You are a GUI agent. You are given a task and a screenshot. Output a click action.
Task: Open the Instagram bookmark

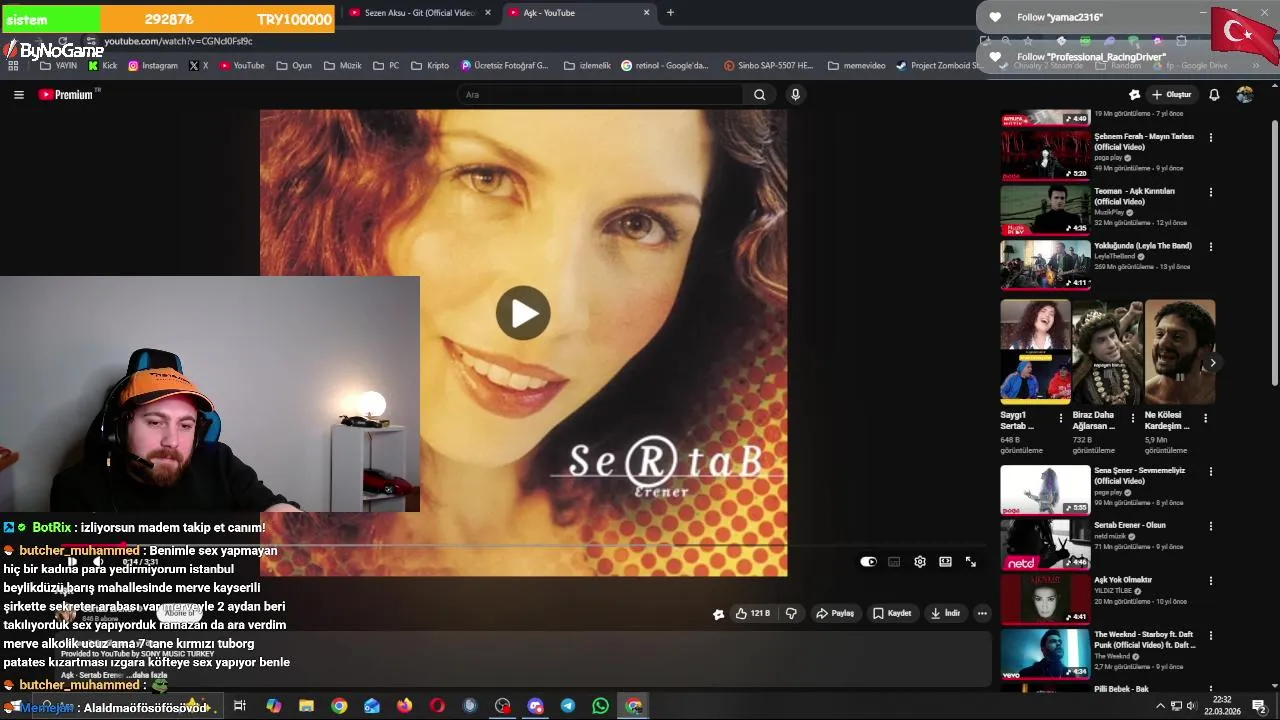click(152, 66)
